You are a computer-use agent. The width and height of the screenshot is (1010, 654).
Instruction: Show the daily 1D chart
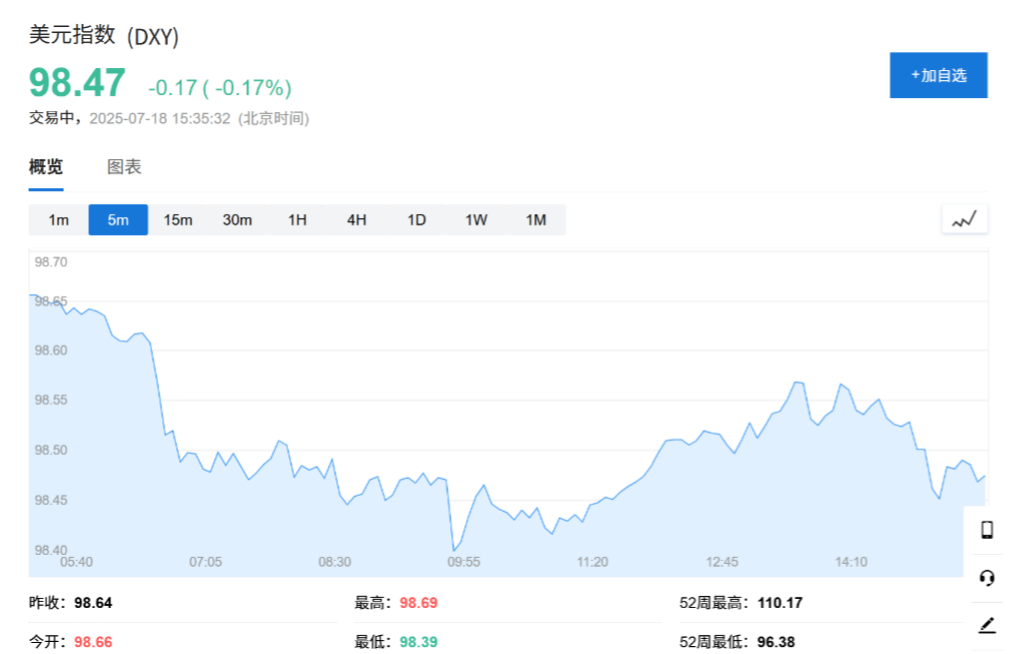click(416, 220)
